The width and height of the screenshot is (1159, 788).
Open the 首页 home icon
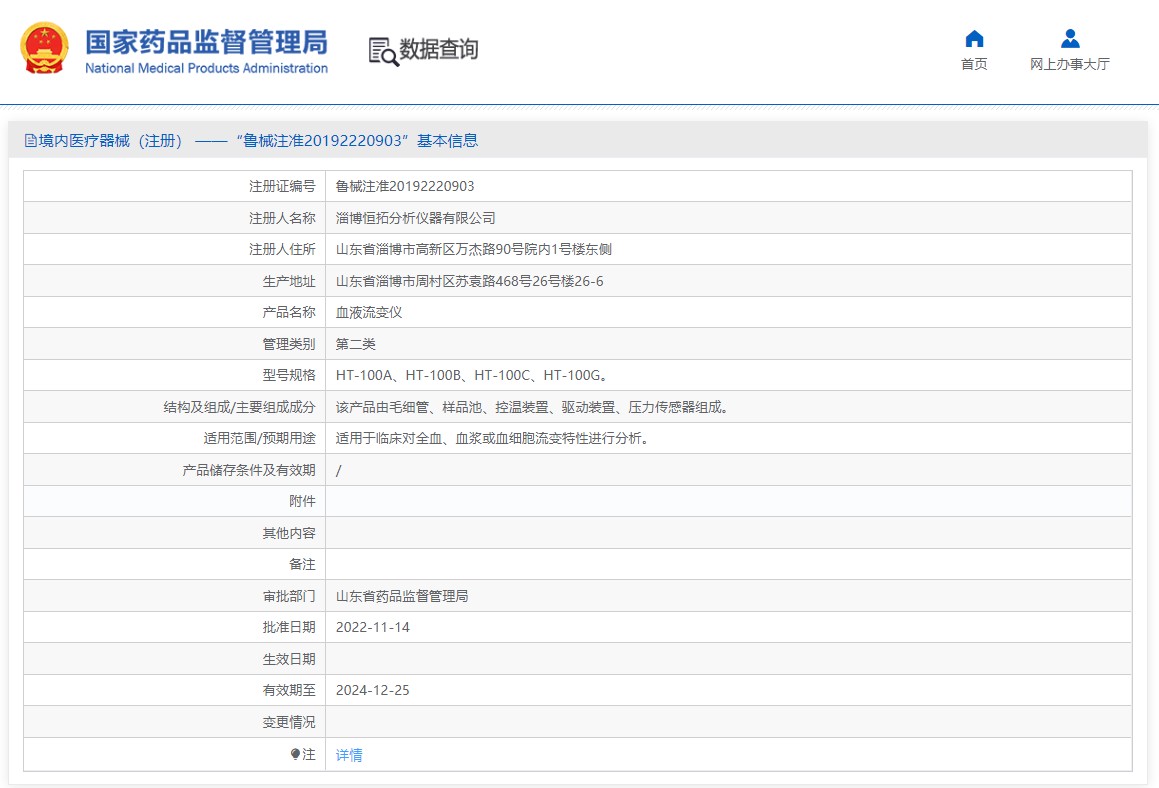974,38
